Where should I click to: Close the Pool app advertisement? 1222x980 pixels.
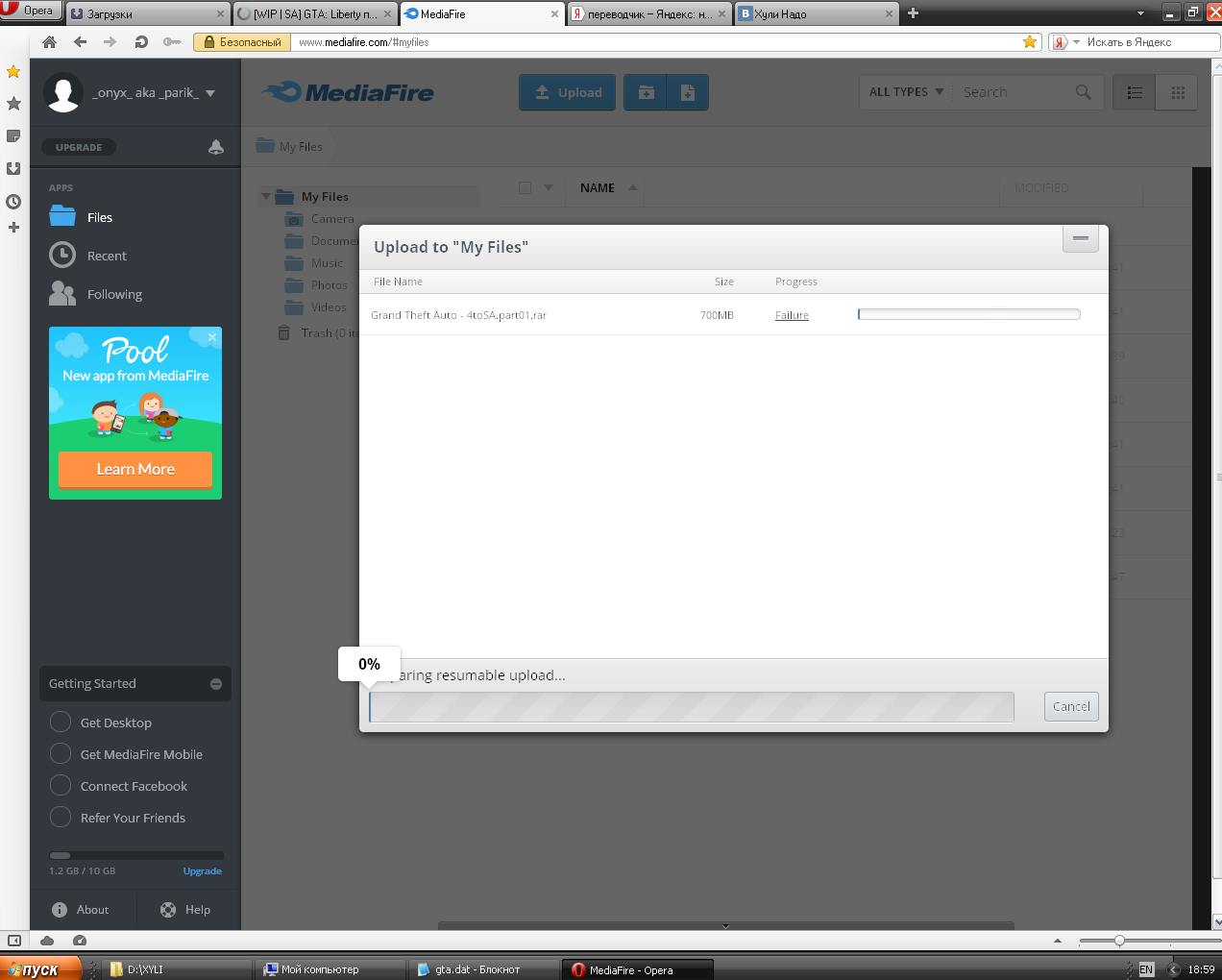tap(212, 337)
